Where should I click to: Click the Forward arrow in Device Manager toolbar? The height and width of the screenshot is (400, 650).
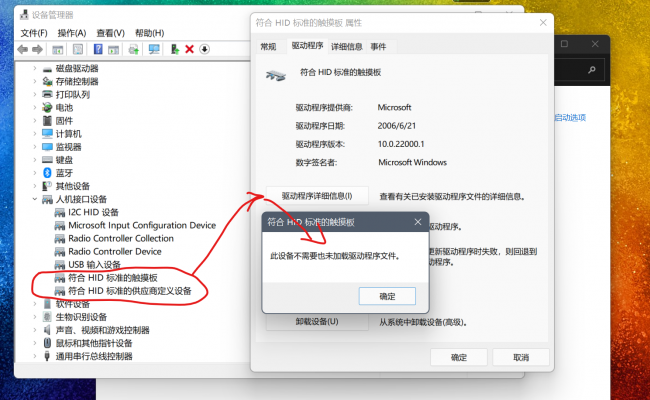click(37, 50)
